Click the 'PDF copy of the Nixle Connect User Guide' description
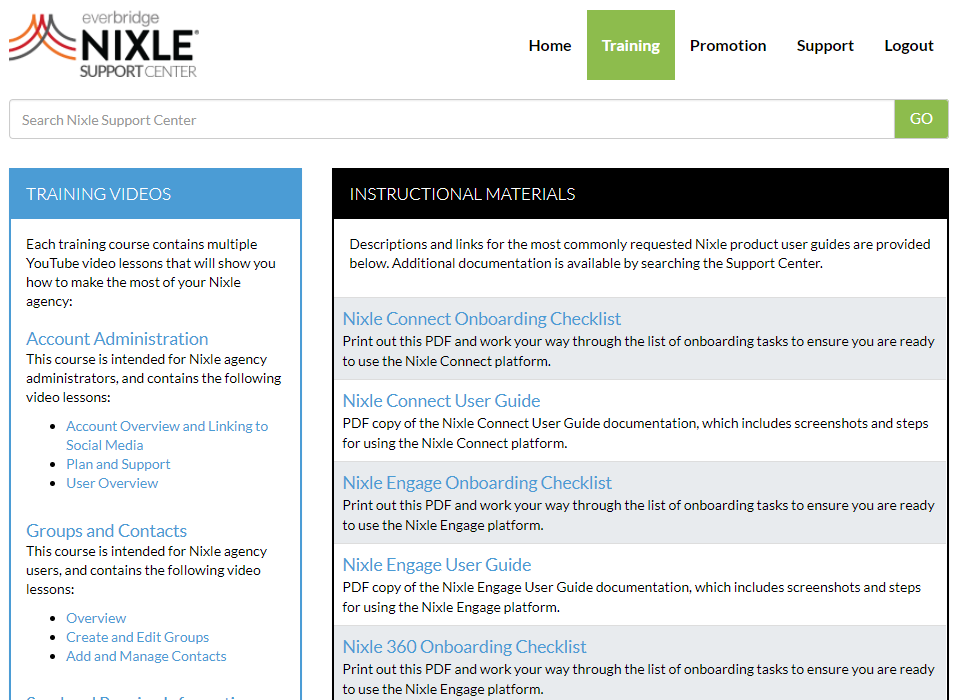Screen dimensions: 959x700 point(635,433)
